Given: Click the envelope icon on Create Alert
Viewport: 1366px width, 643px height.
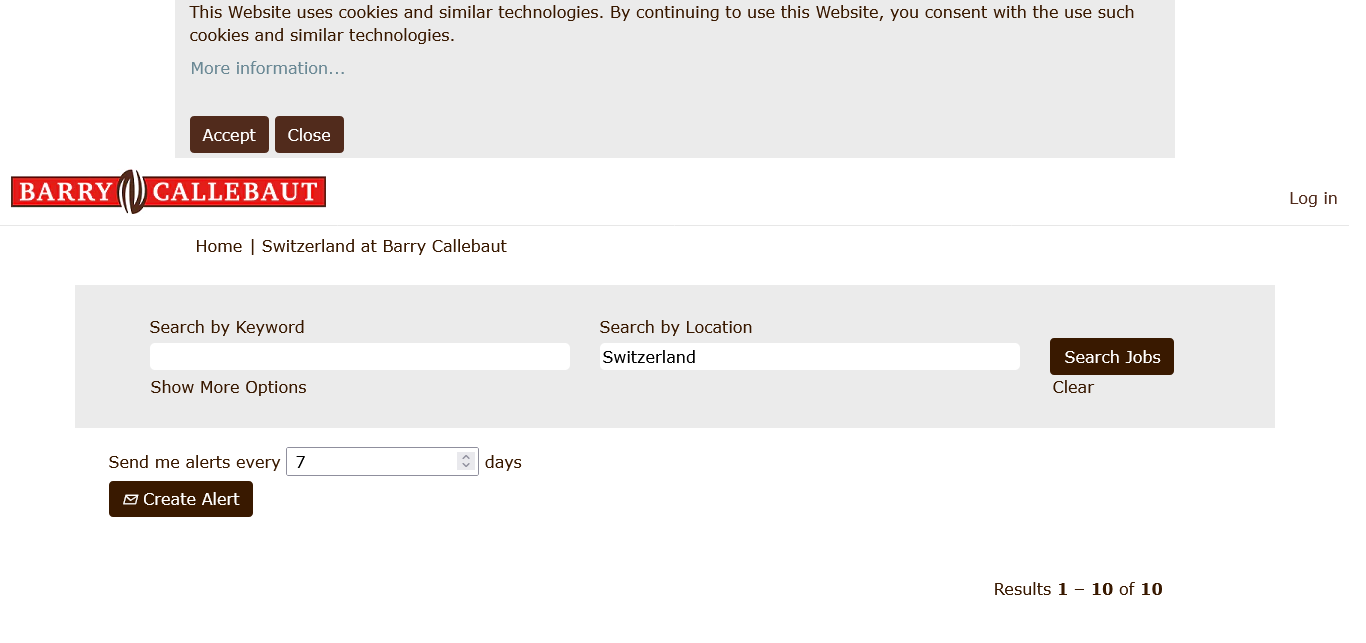Looking at the screenshot, I should pos(130,500).
